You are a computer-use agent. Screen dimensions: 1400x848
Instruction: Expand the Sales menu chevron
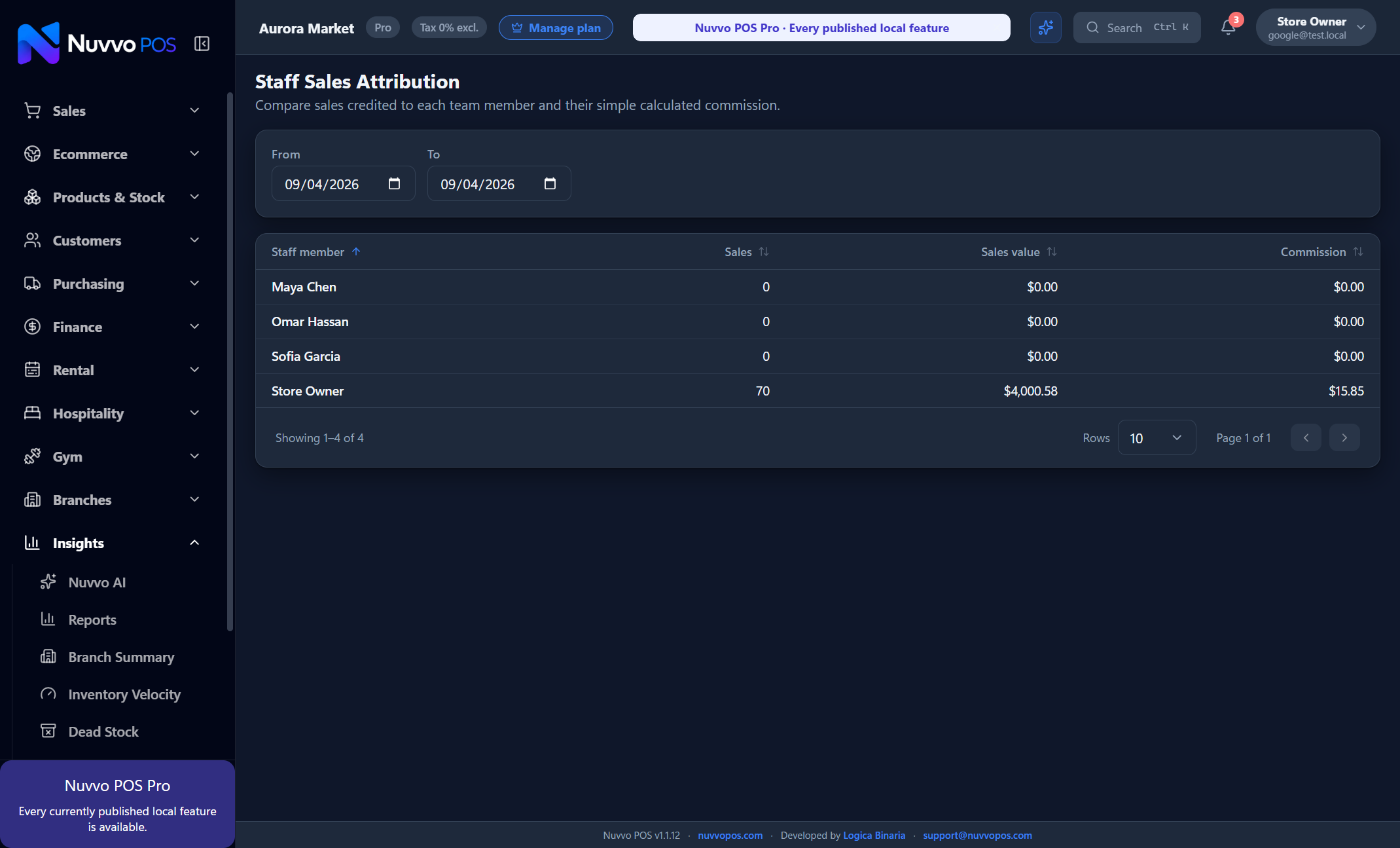click(x=194, y=111)
